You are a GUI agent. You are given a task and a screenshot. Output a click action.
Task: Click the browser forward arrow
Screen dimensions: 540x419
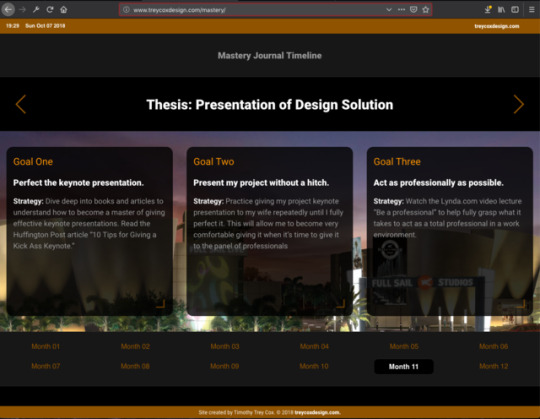tap(23, 10)
